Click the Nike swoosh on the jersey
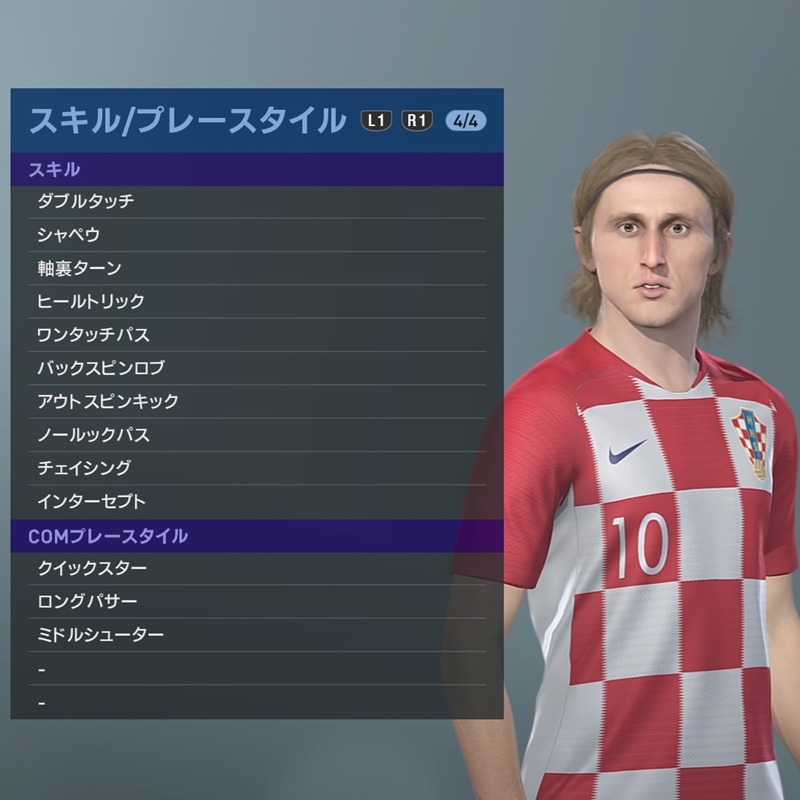 (x=627, y=452)
